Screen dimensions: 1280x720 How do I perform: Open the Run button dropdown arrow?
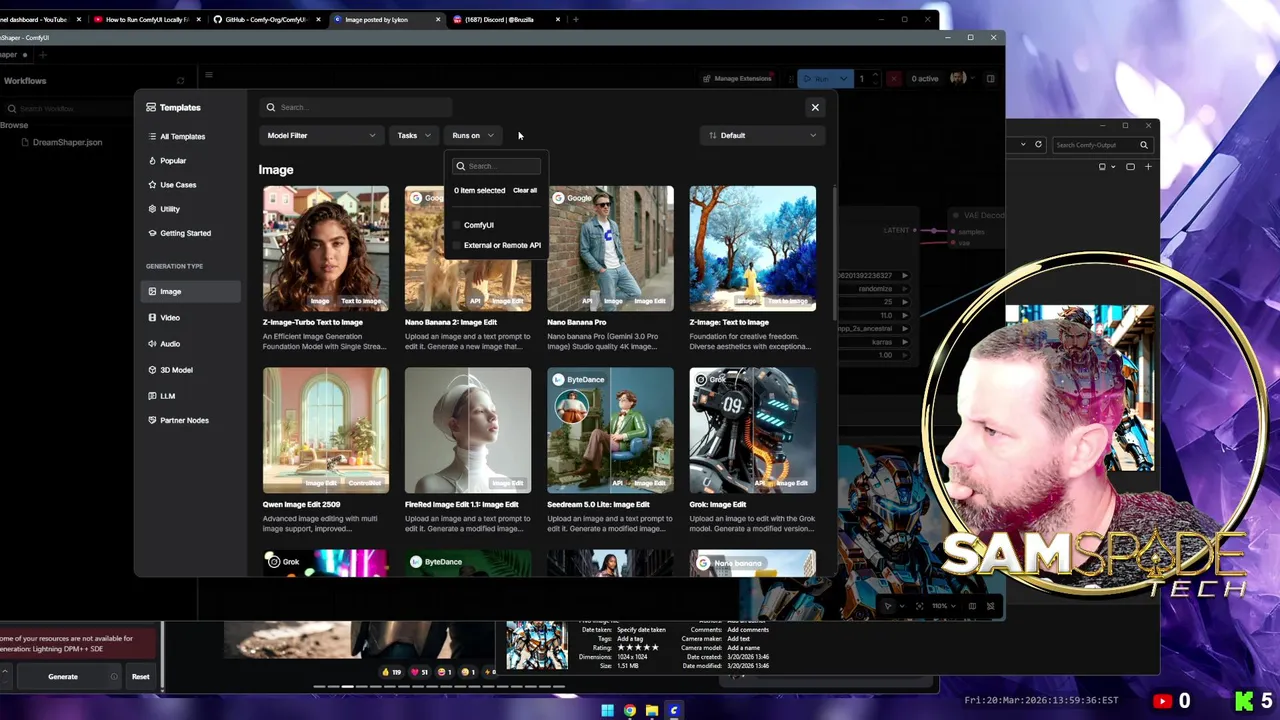845,79
